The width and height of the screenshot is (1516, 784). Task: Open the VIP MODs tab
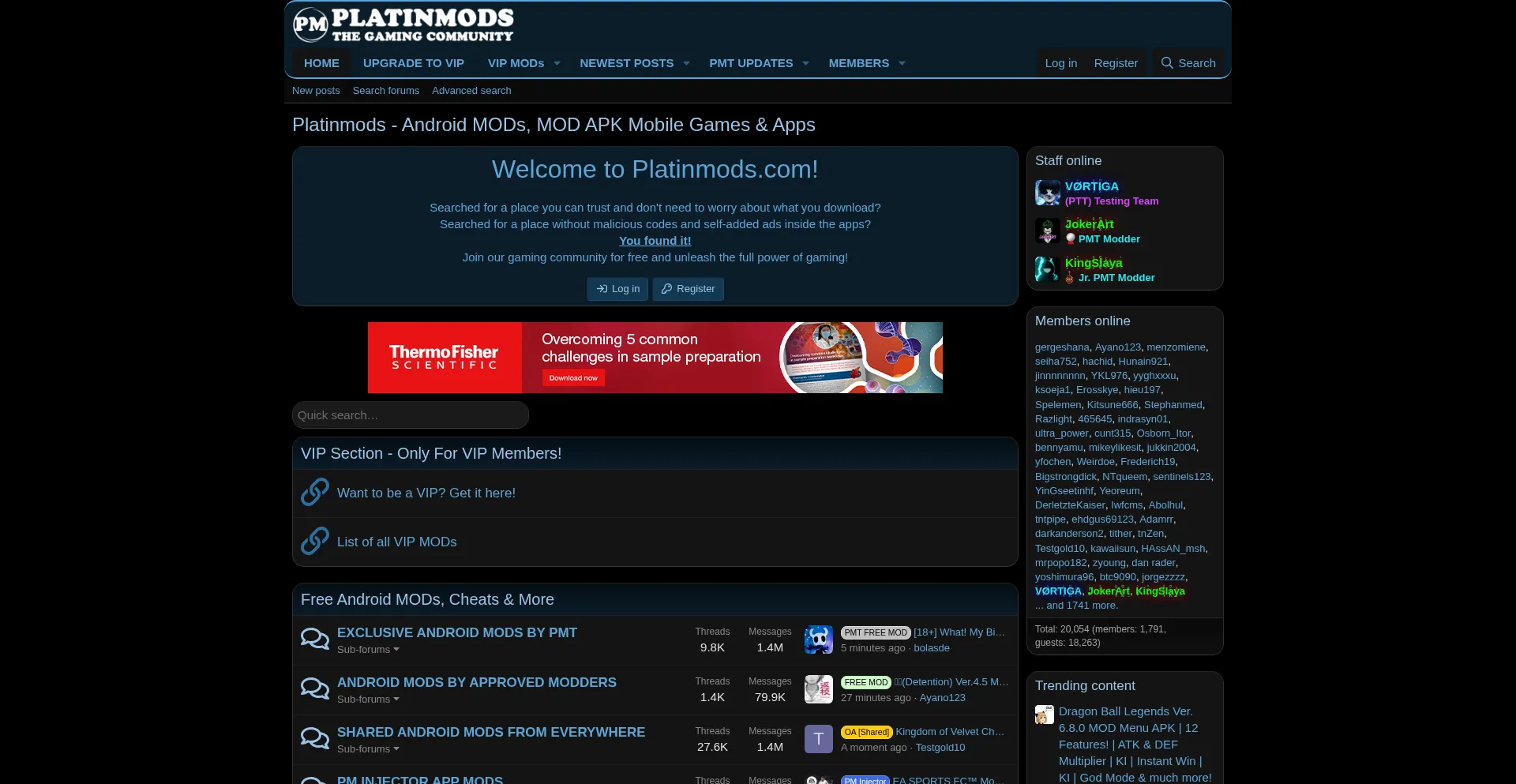pyautogui.click(x=516, y=63)
